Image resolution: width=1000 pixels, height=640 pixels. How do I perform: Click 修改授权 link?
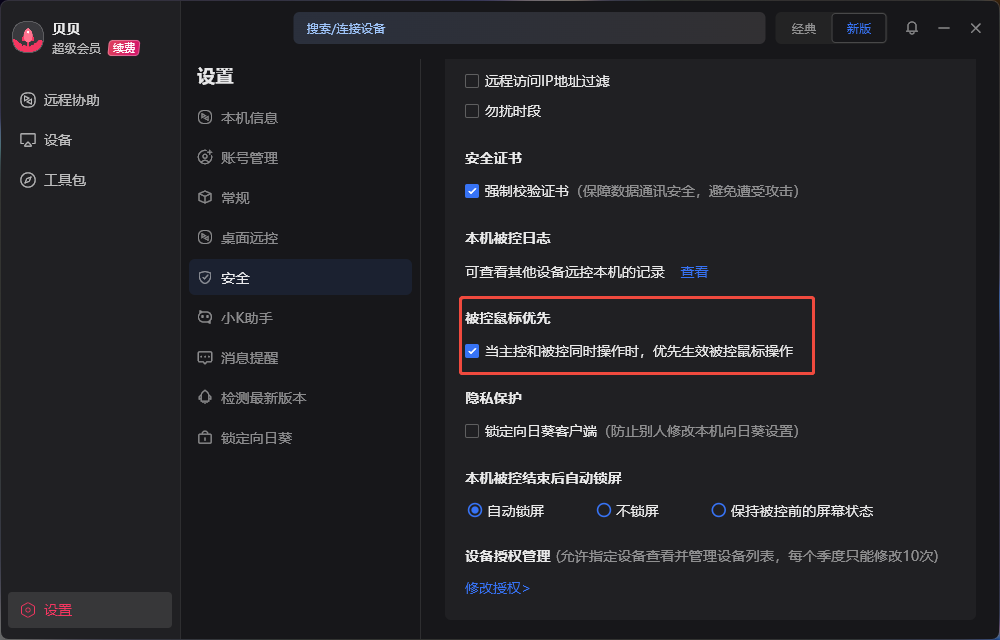point(497,588)
